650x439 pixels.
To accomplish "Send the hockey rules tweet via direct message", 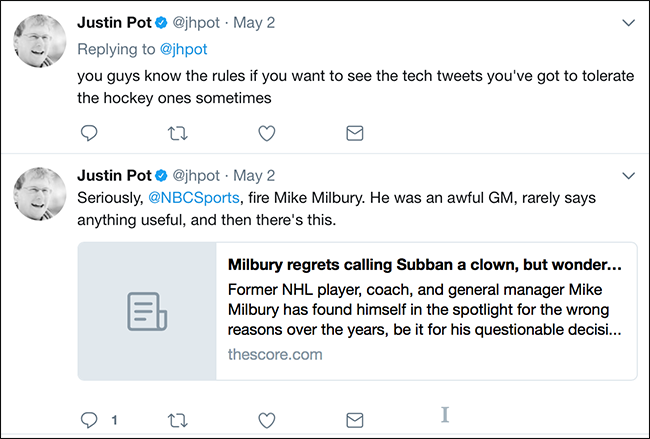I will (x=354, y=133).
